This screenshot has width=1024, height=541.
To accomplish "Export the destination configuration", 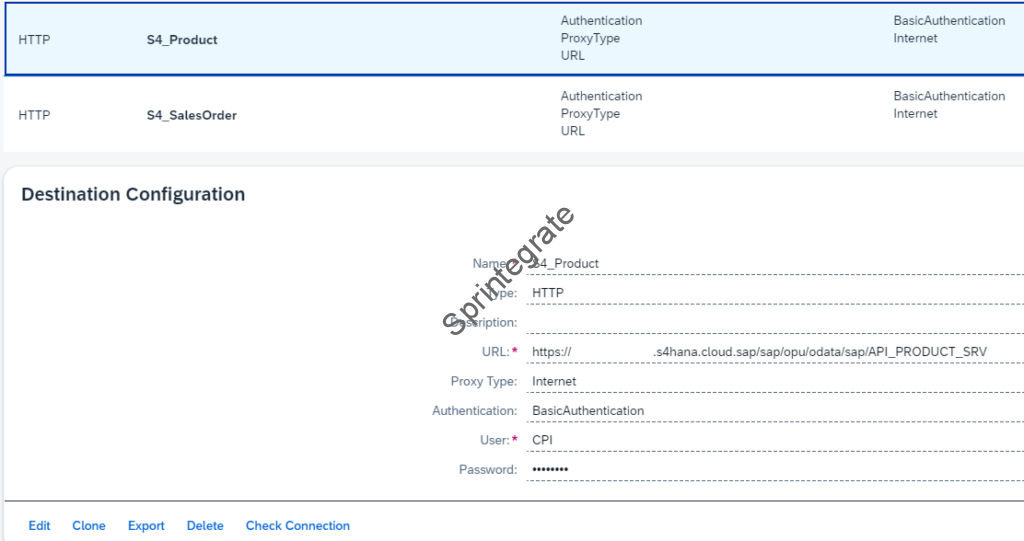I will 146,526.
